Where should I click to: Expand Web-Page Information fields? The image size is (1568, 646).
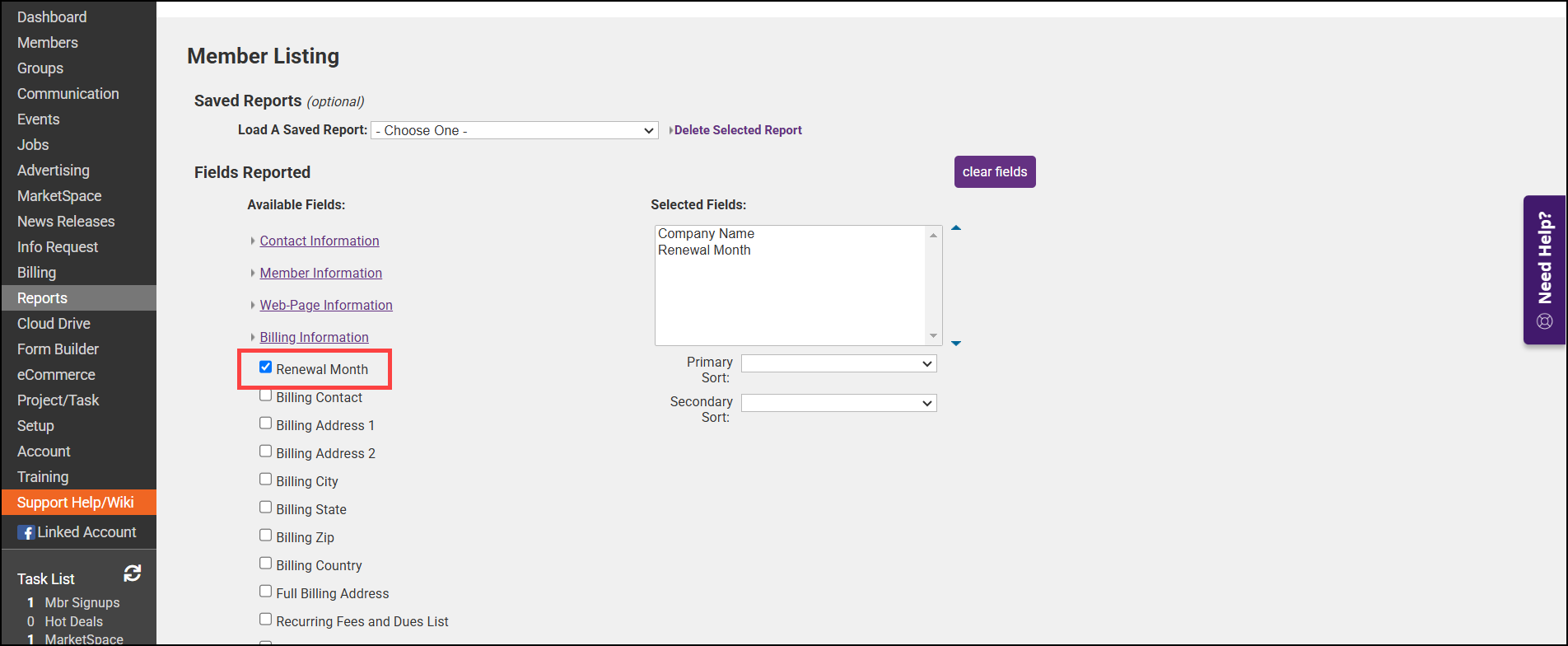click(x=326, y=305)
